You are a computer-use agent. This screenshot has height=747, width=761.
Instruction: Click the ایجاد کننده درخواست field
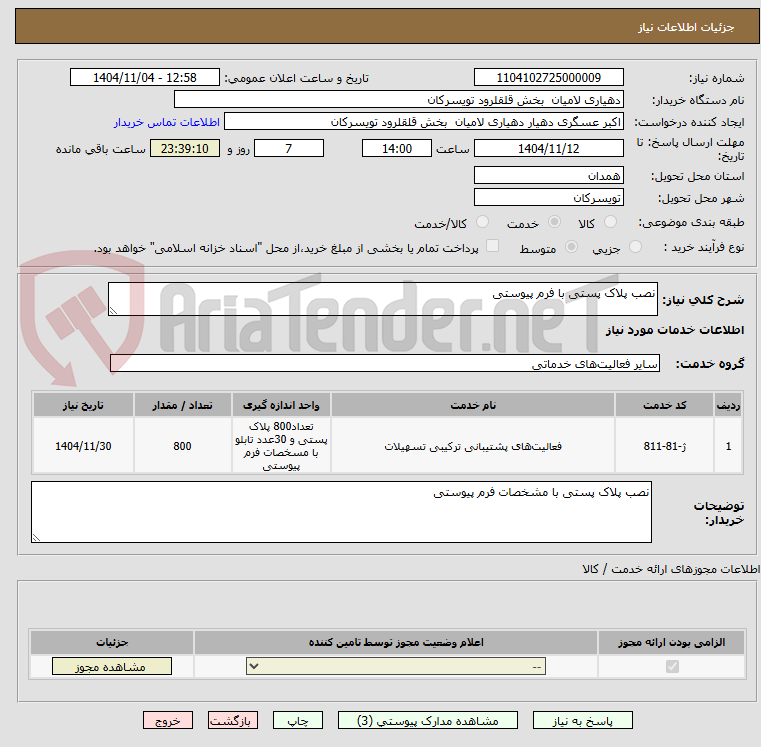424,122
